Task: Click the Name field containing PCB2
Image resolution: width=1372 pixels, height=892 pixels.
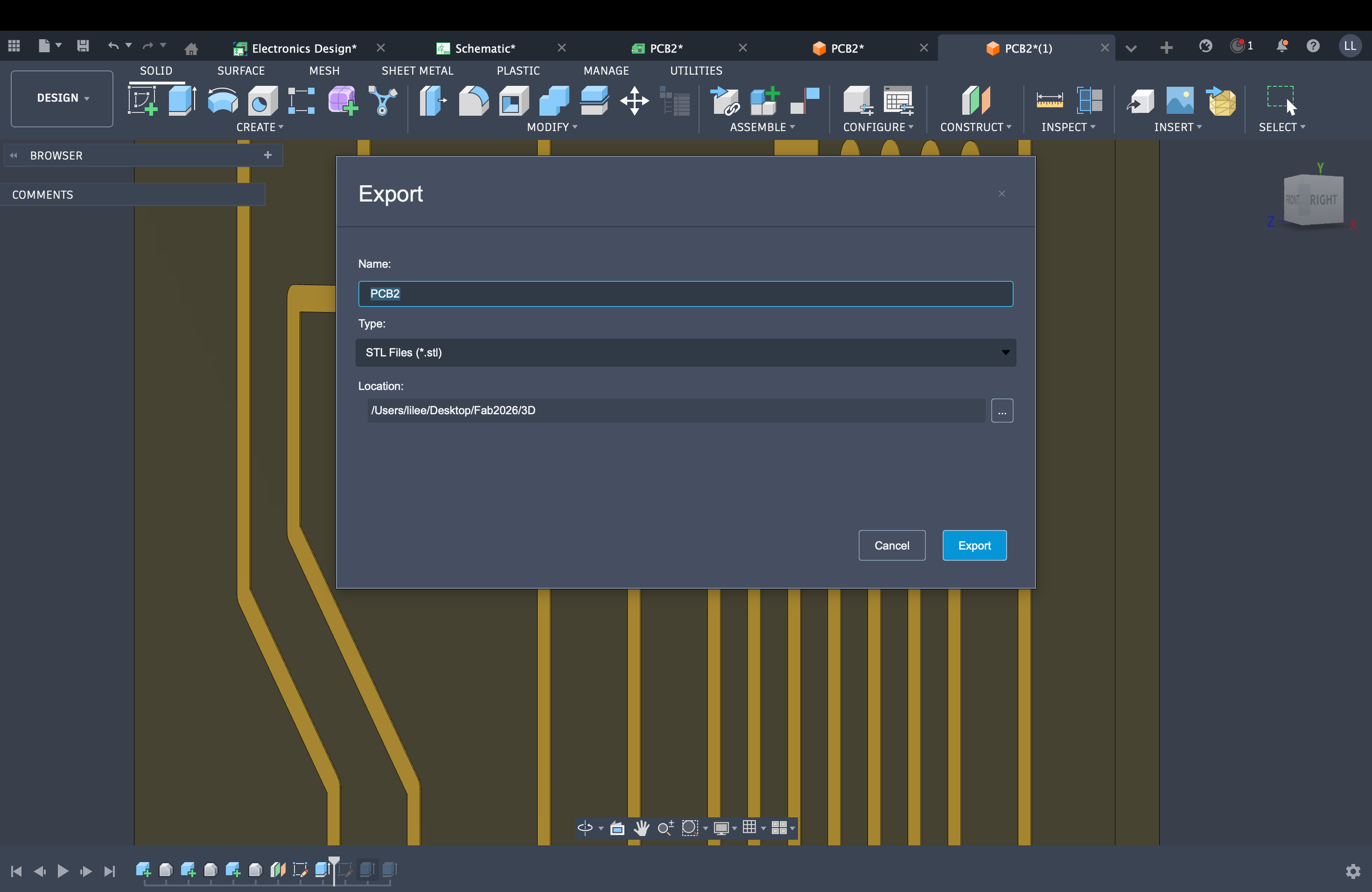Action: 686,294
